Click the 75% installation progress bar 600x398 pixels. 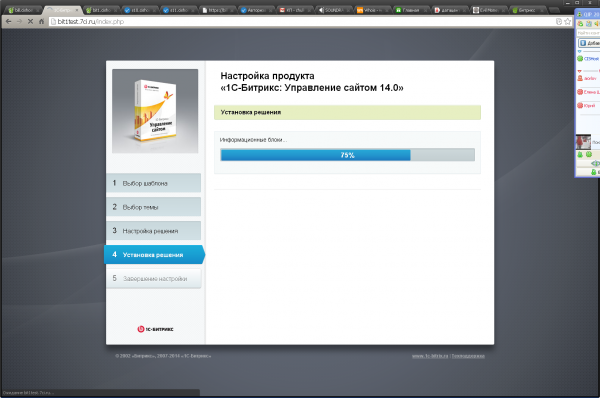(347, 155)
